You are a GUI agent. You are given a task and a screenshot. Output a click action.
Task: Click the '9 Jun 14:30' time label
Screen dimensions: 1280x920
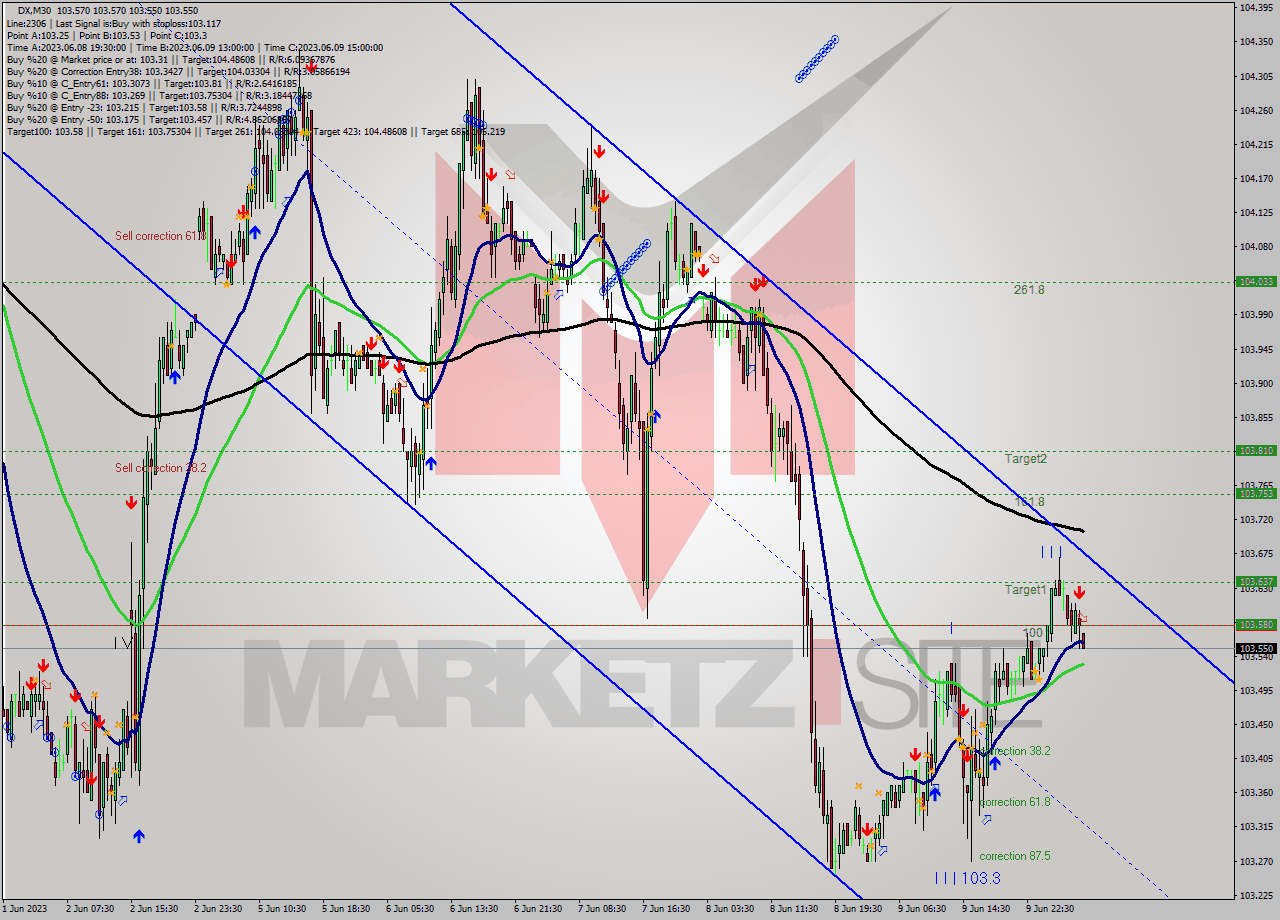[986, 909]
